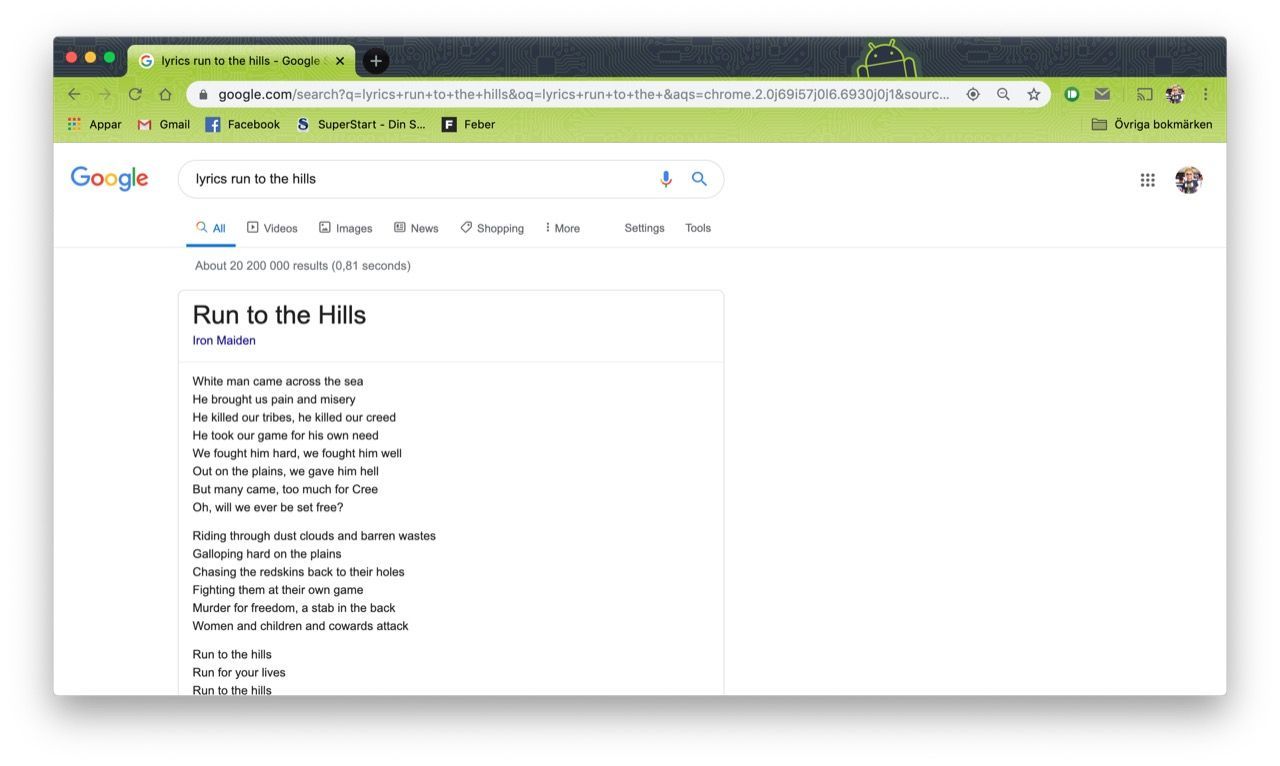Open search Tools

pos(698,228)
